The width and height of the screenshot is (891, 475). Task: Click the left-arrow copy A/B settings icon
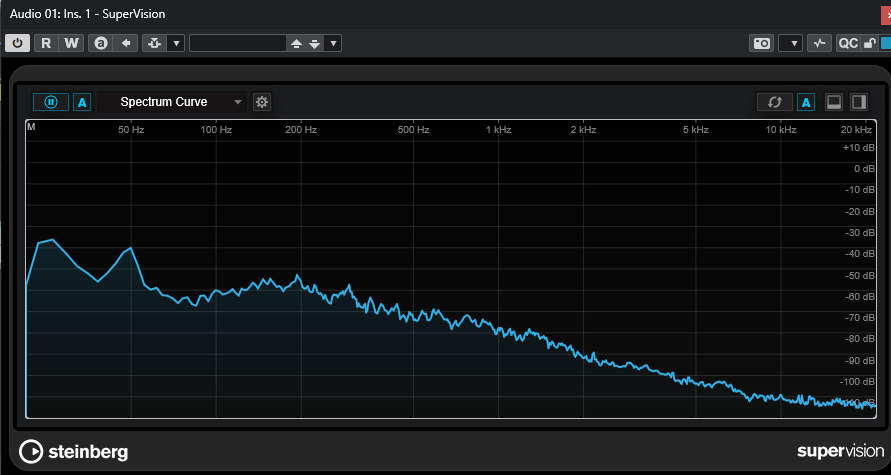point(126,43)
